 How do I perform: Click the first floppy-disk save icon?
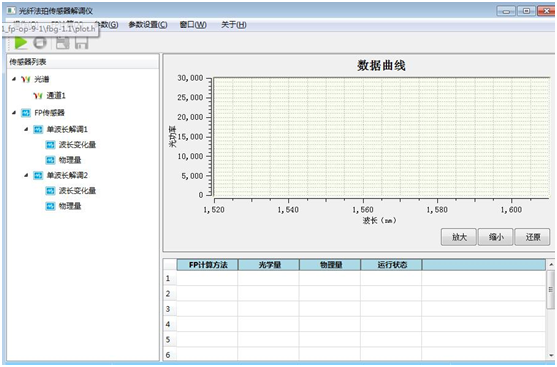coord(63,43)
